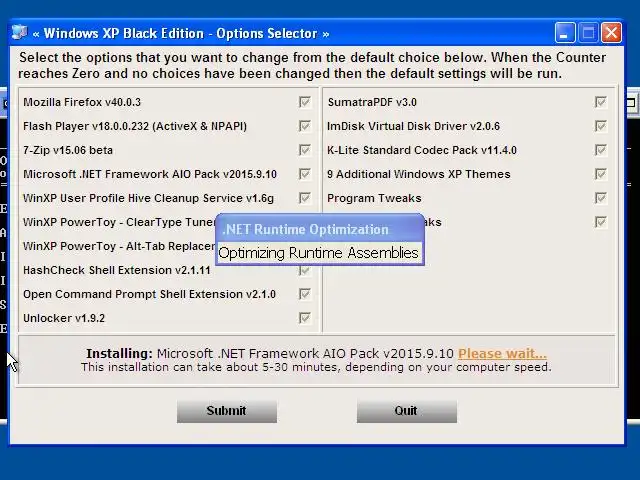Select WinXP PowerToy - ClearType Tuner label
Screen dimensions: 640x480
[119, 222]
